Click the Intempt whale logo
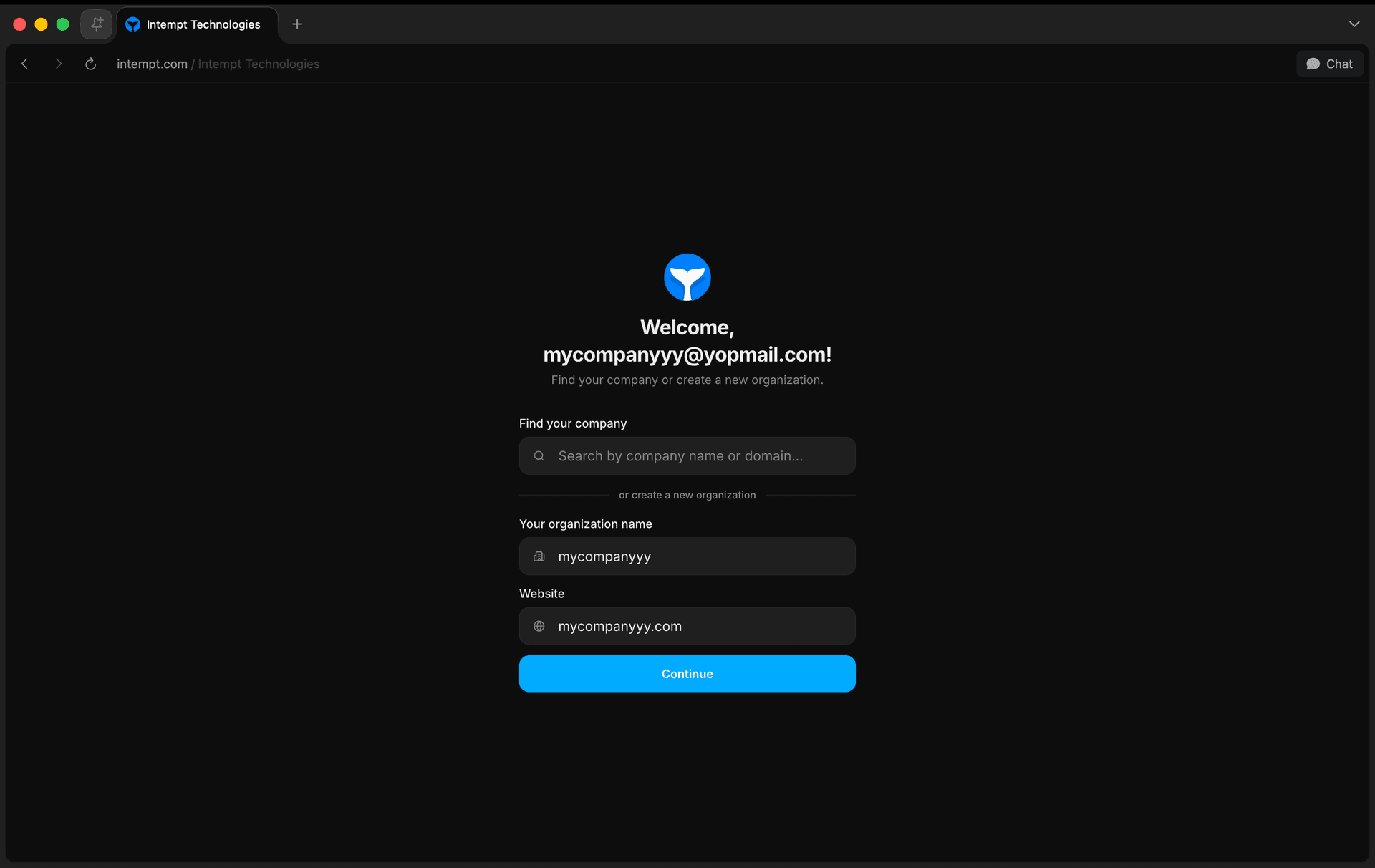Image resolution: width=1375 pixels, height=868 pixels. pos(687,277)
